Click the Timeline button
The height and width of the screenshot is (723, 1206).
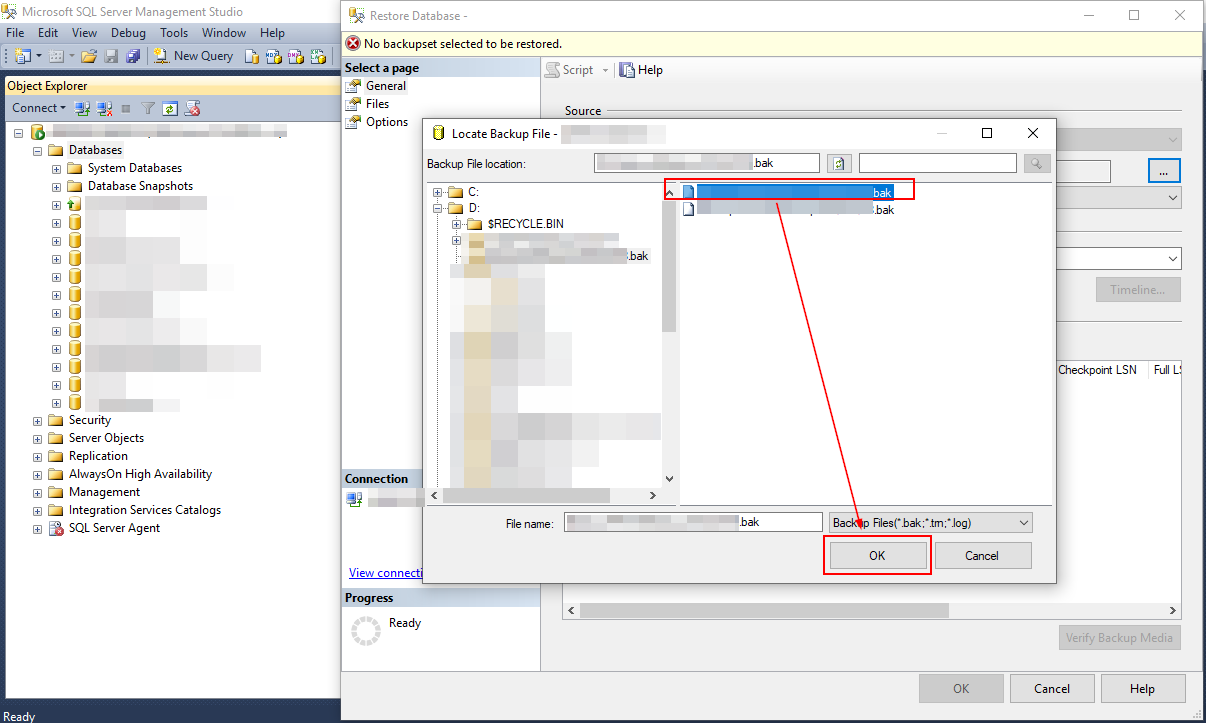click(x=1138, y=290)
